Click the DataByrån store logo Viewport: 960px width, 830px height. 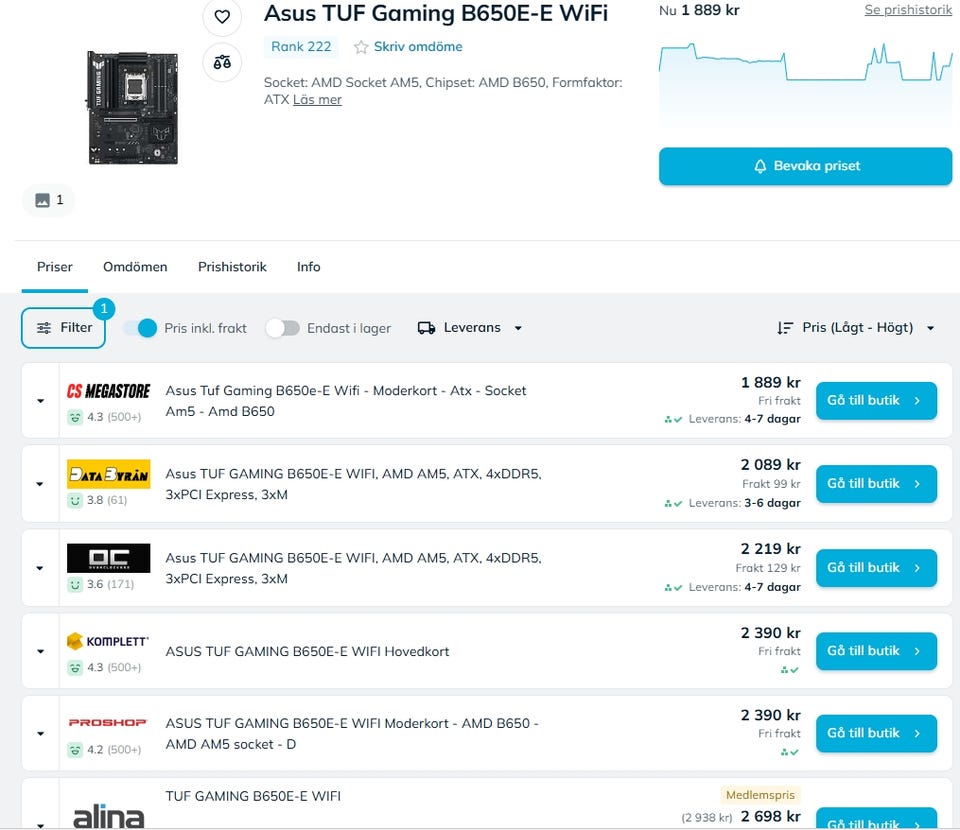(x=108, y=474)
